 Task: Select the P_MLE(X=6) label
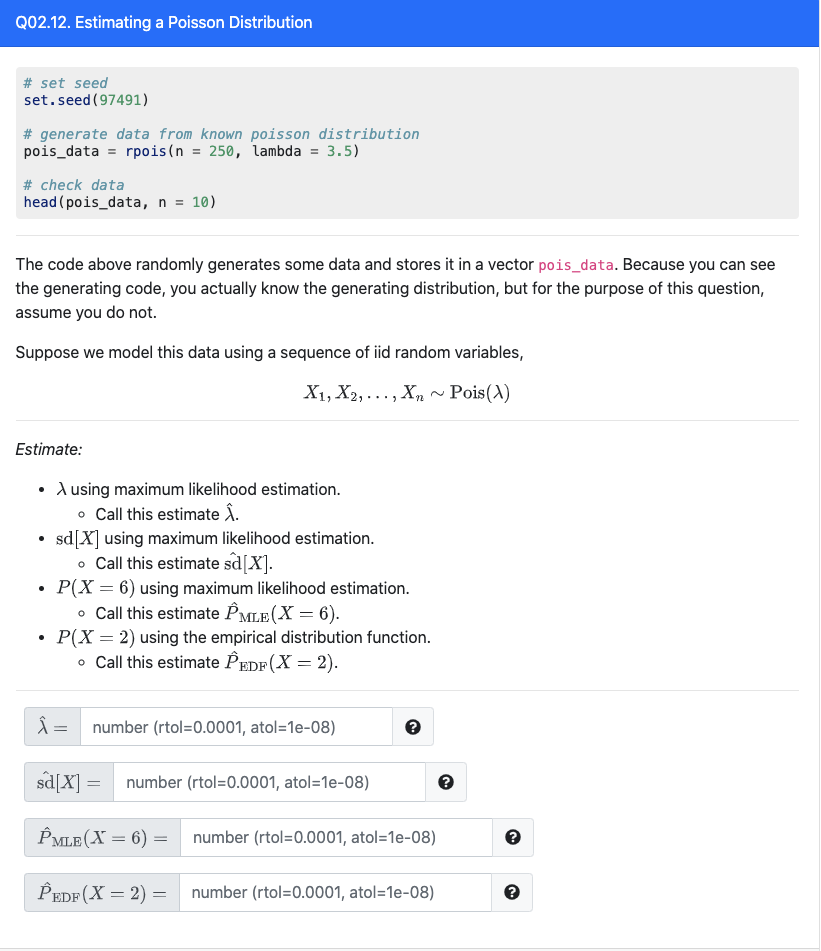point(100,837)
